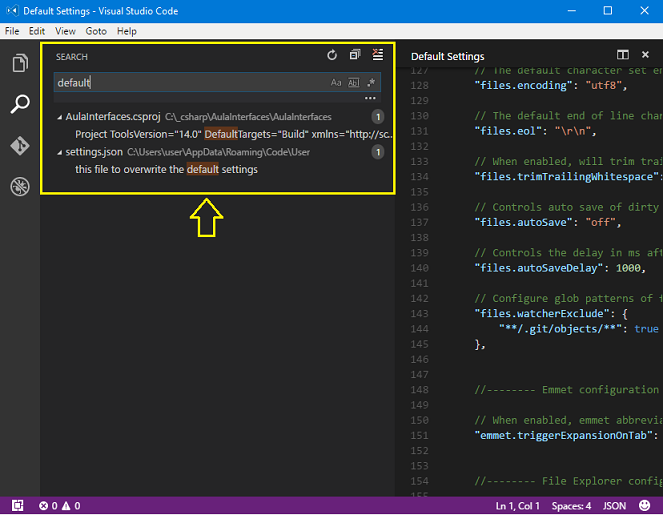Maximize the Visual Studio Code window

tap(608, 11)
